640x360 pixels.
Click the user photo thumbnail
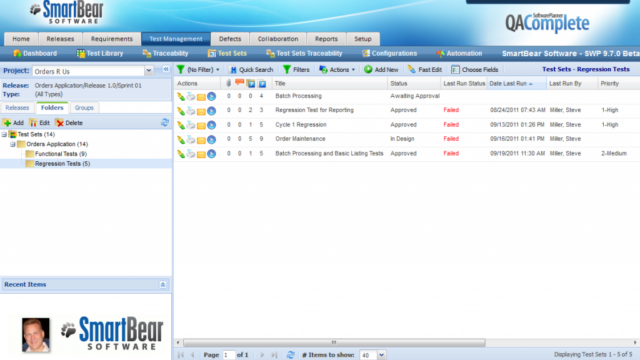[x=36, y=335]
